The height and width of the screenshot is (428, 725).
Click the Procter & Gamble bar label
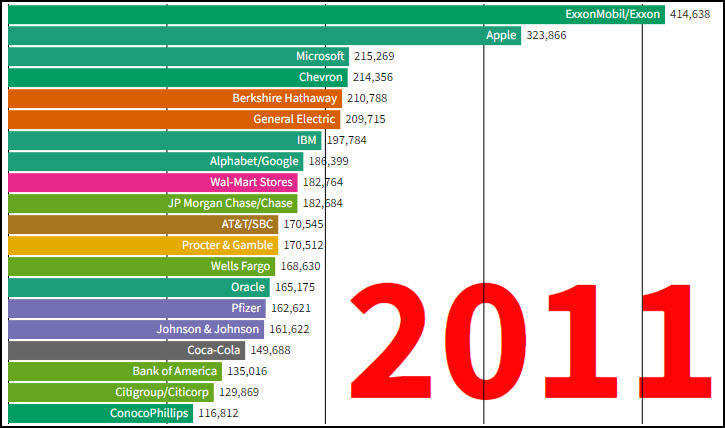[x=227, y=245]
